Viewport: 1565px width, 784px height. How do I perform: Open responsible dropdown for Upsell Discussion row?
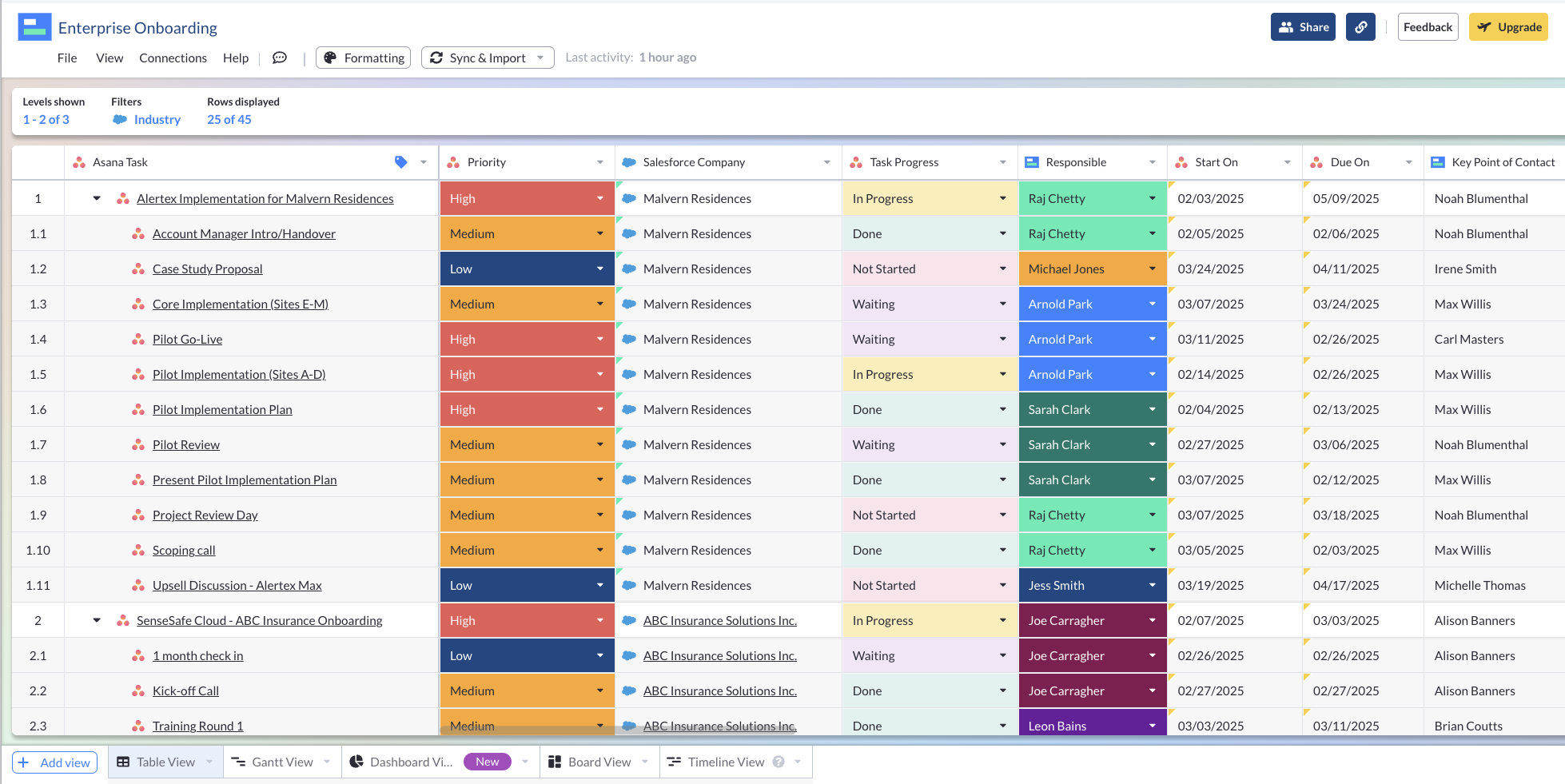click(1153, 586)
